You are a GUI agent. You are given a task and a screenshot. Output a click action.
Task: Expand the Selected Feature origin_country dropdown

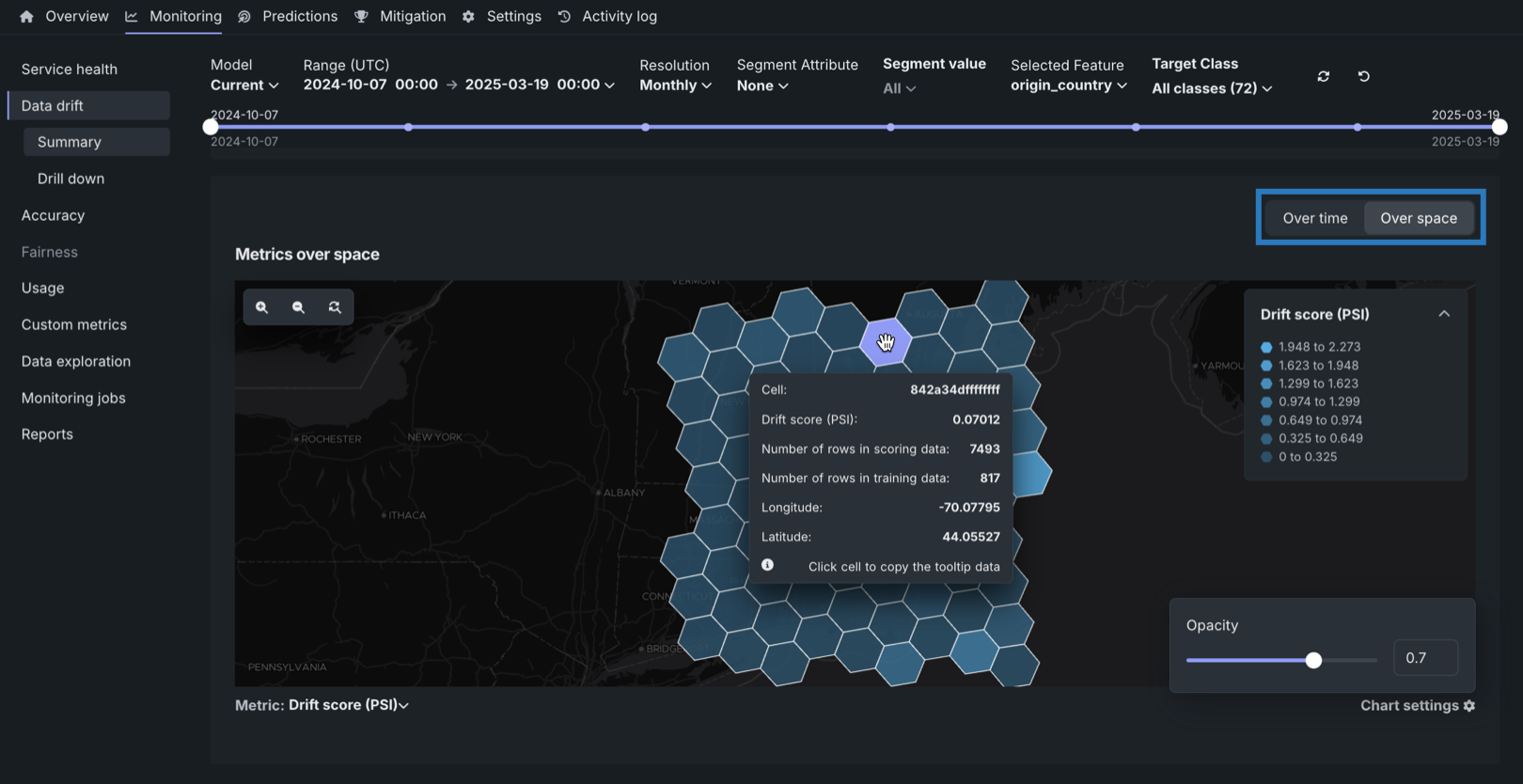pyautogui.click(x=1068, y=86)
